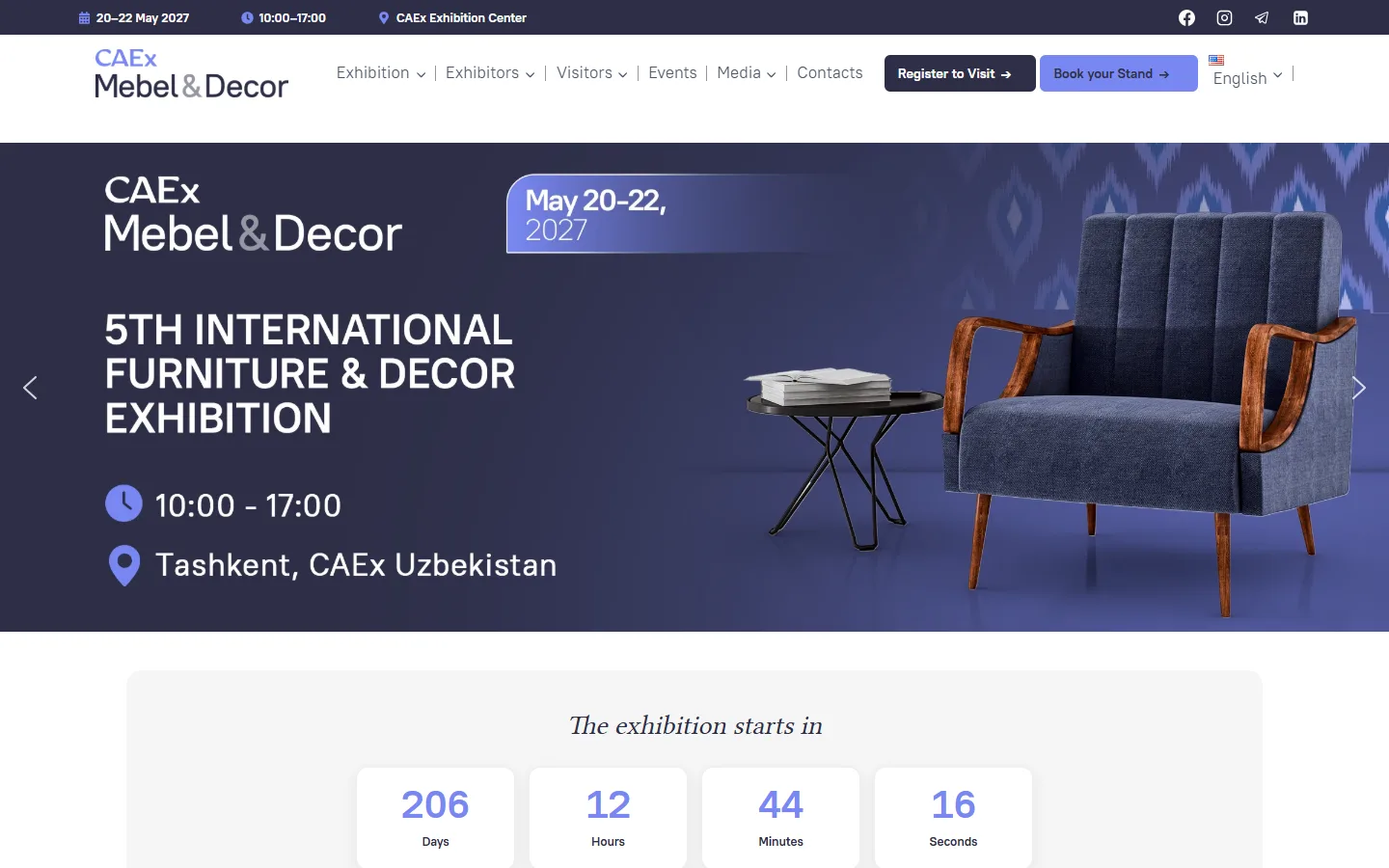The height and width of the screenshot is (868, 1389).
Task: Click the 206 Days countdown card
Action: click(x=435, y=817)
